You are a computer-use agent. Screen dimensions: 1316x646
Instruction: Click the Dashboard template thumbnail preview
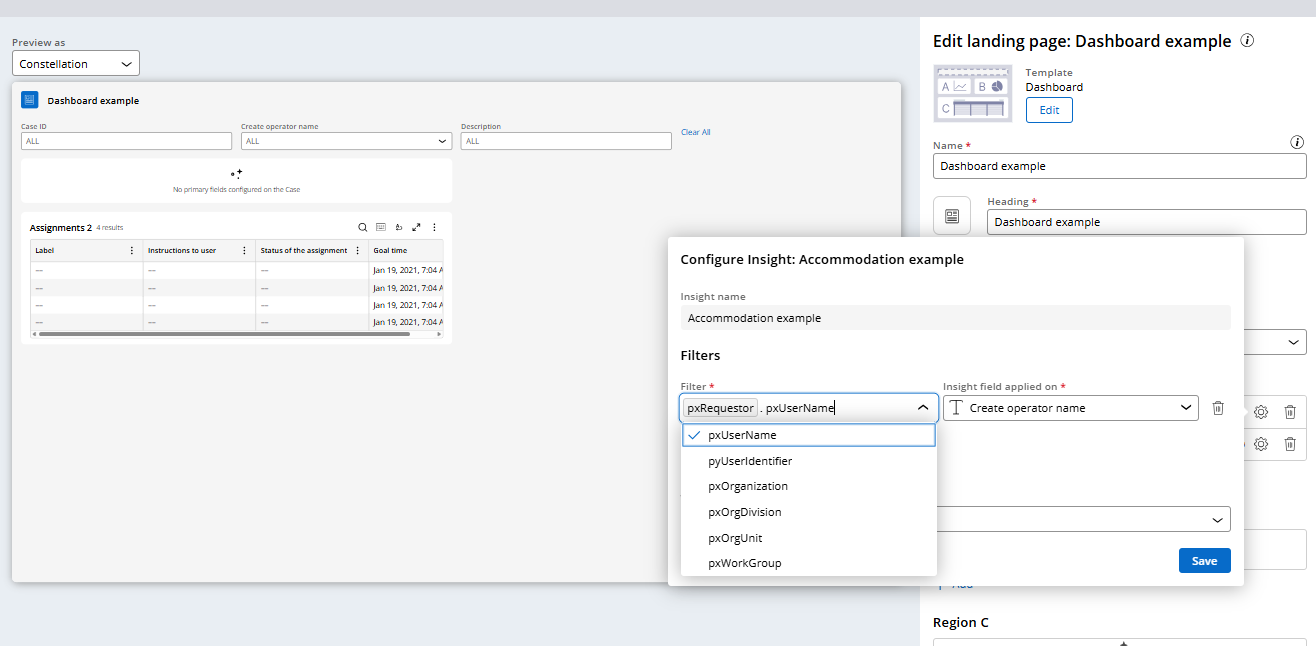[972, 93]
